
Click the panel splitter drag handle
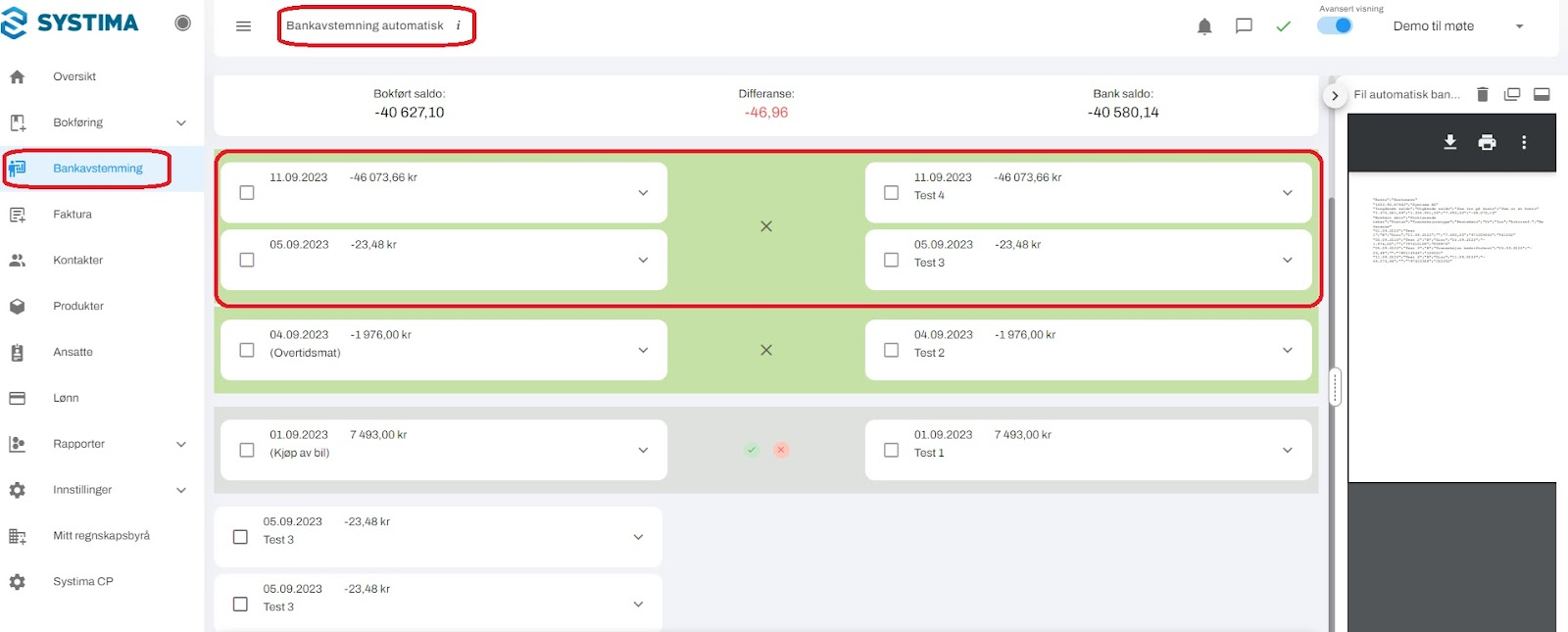1335,387
